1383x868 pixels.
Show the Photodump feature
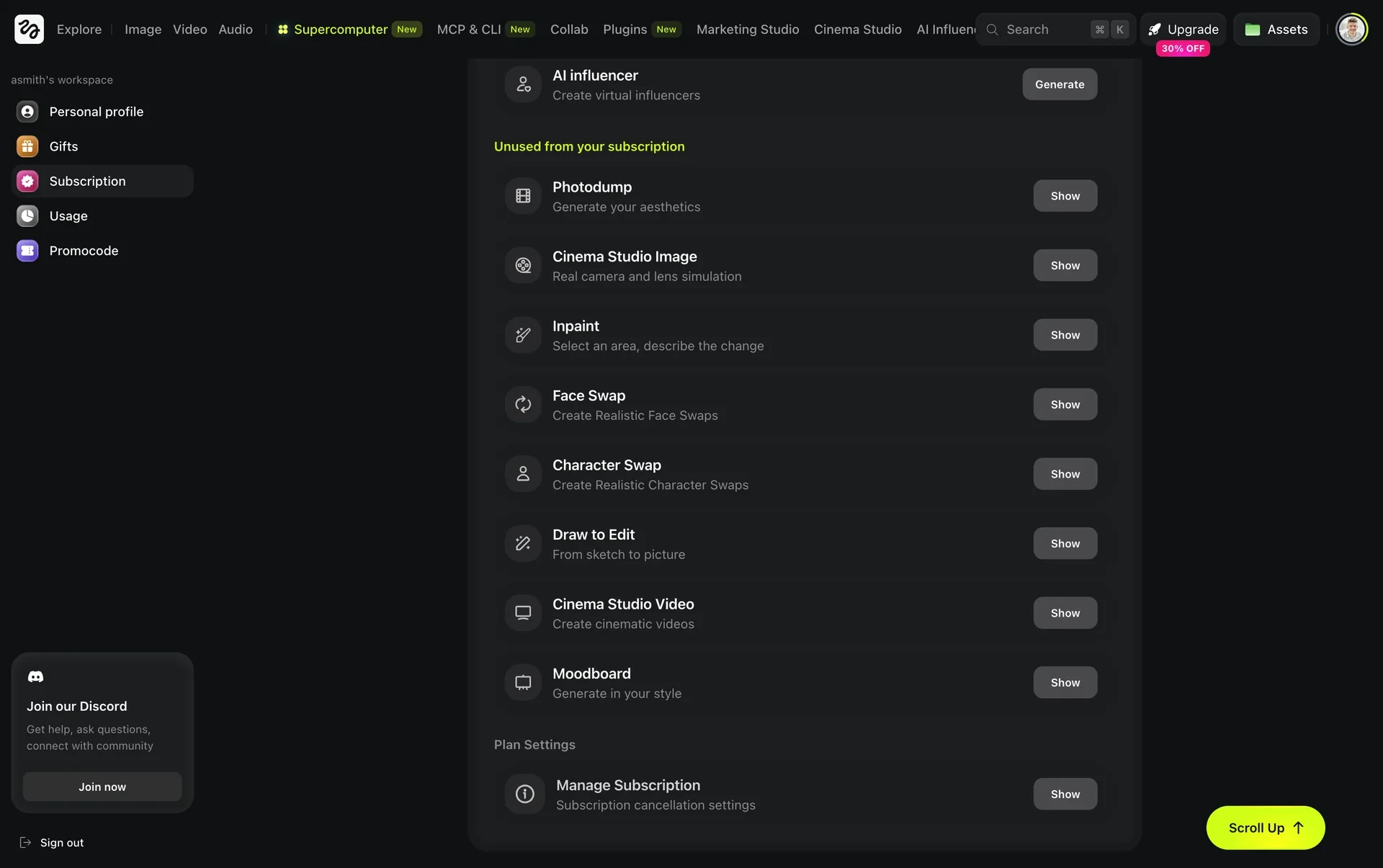(1065, 196)
